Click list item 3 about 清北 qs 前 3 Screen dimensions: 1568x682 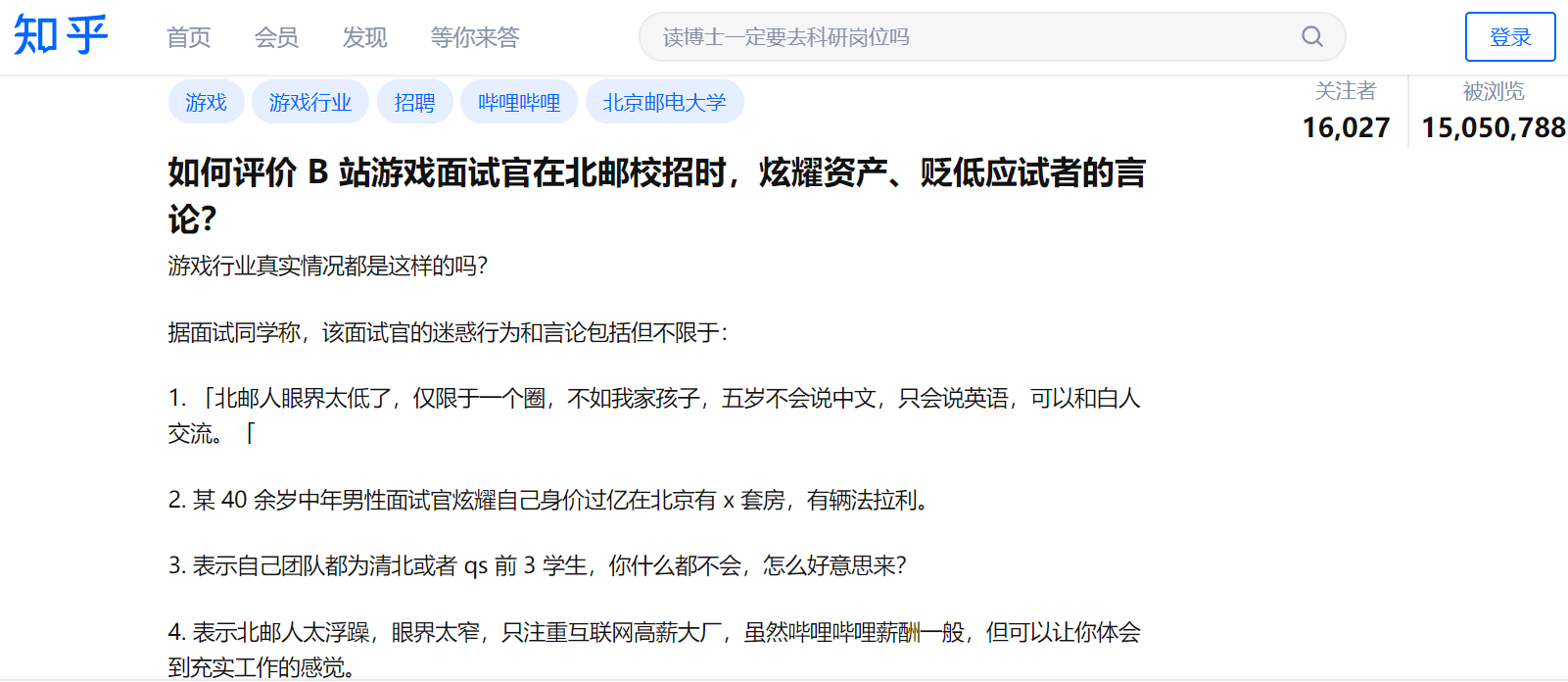pos(537,566)
